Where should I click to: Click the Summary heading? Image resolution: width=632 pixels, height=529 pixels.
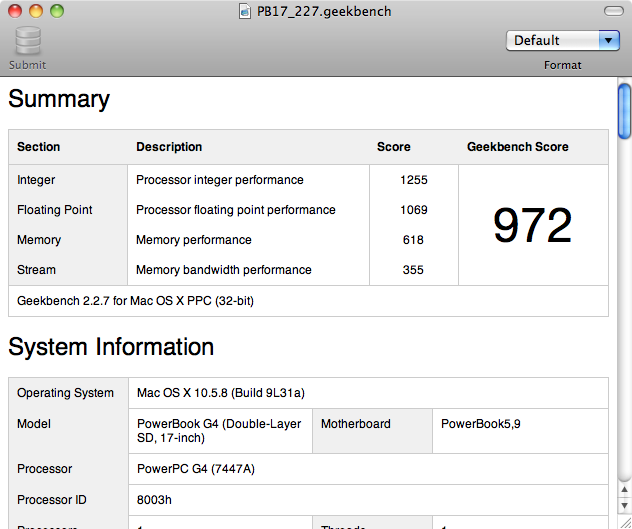[59, 99]
